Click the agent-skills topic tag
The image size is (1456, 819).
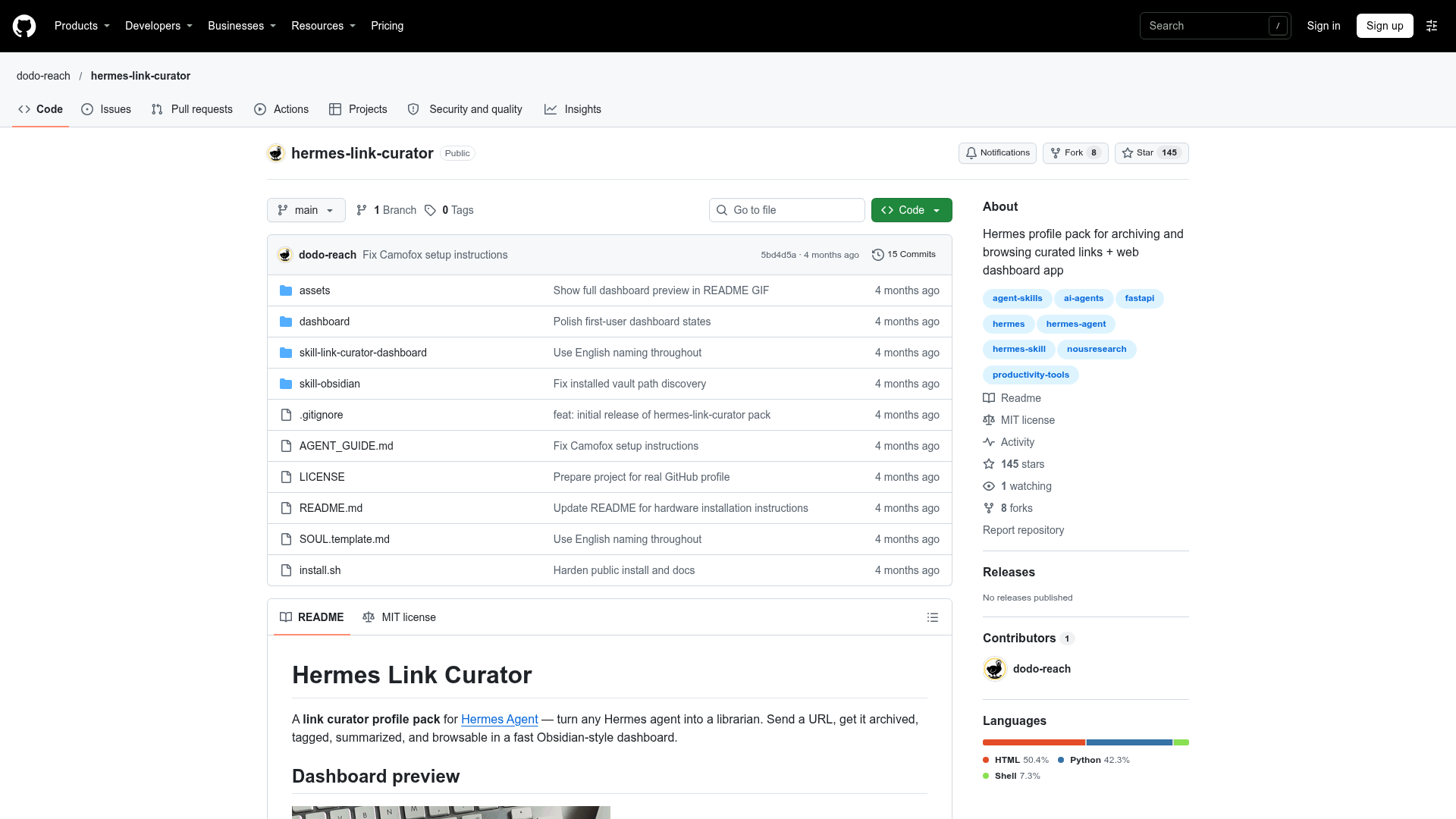[x=1018, y=299]
